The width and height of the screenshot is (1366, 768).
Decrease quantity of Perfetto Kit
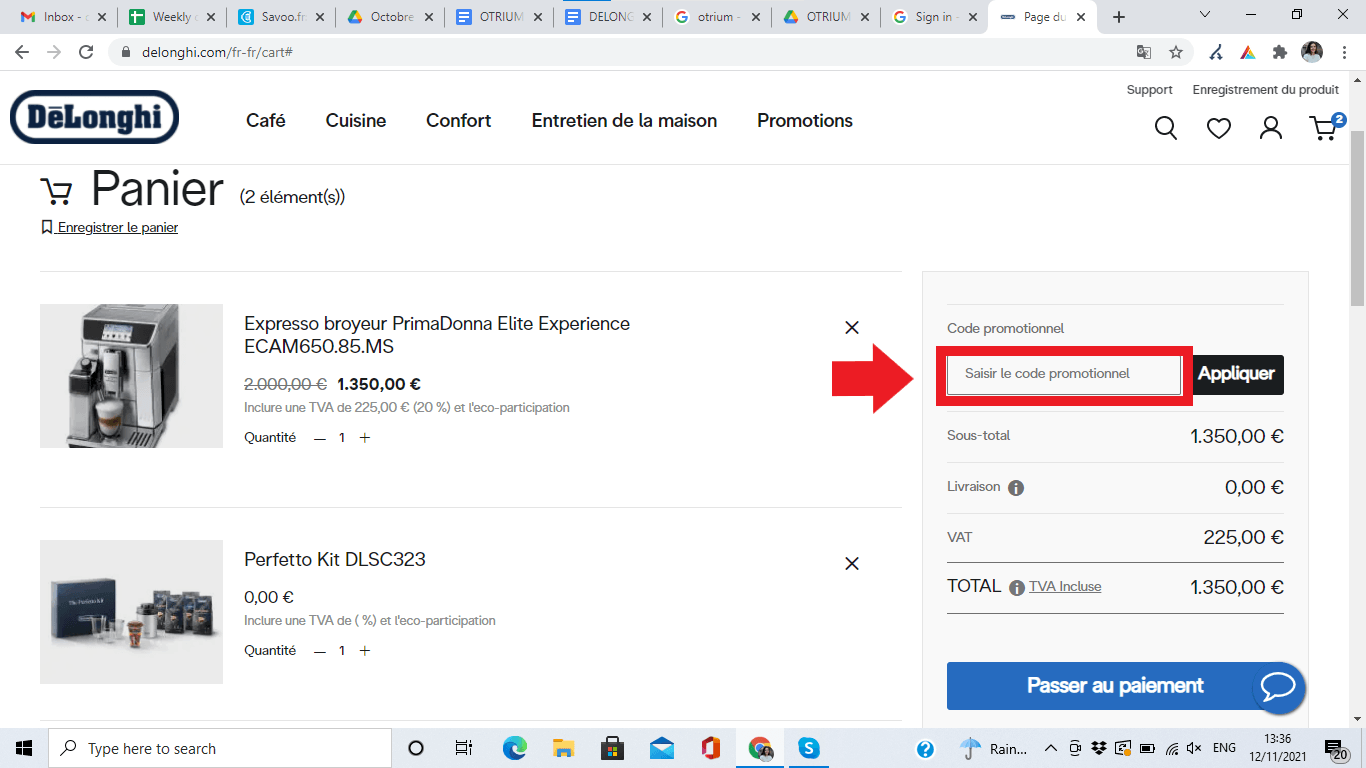coord(320,651)
